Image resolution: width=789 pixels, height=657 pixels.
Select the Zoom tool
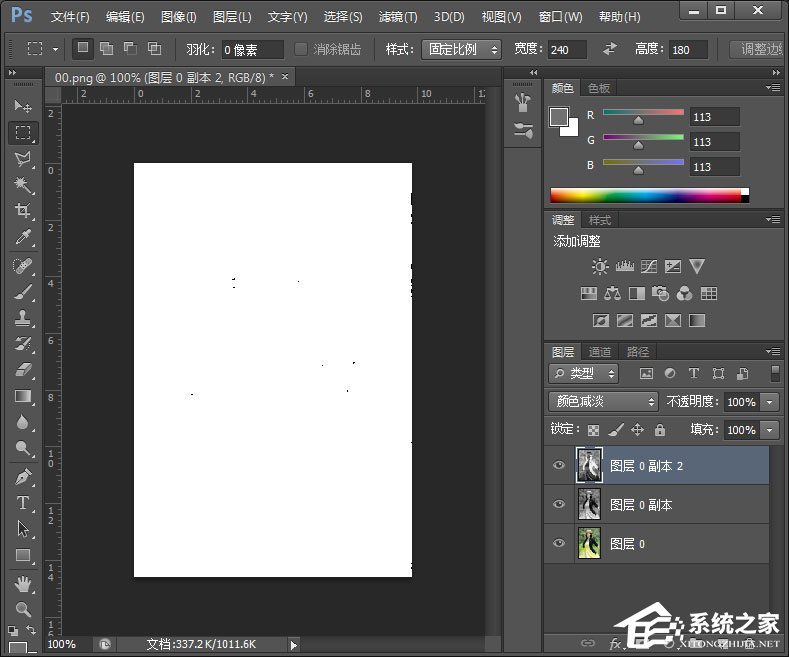click(x=23, y=608)
